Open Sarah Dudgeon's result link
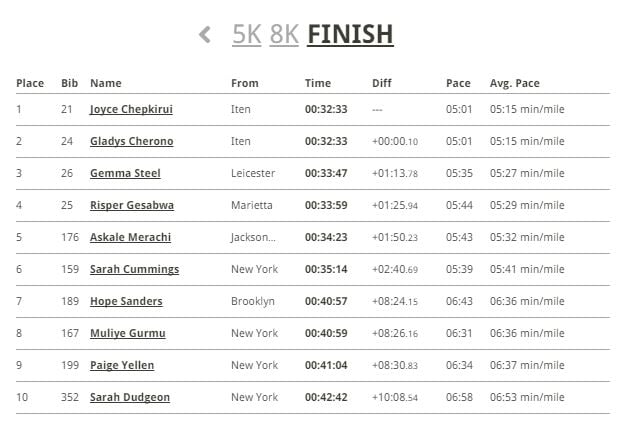Image resolution: width=644 pixels, height=429 pixels. point(130,397)
